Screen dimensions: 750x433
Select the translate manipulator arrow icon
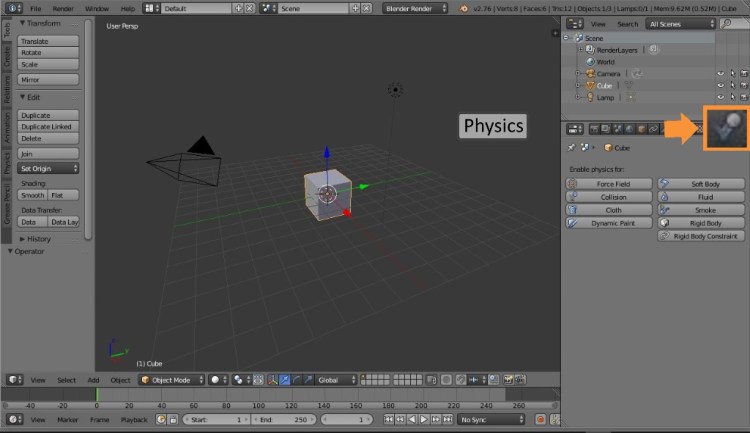click(x=285, y=379)
